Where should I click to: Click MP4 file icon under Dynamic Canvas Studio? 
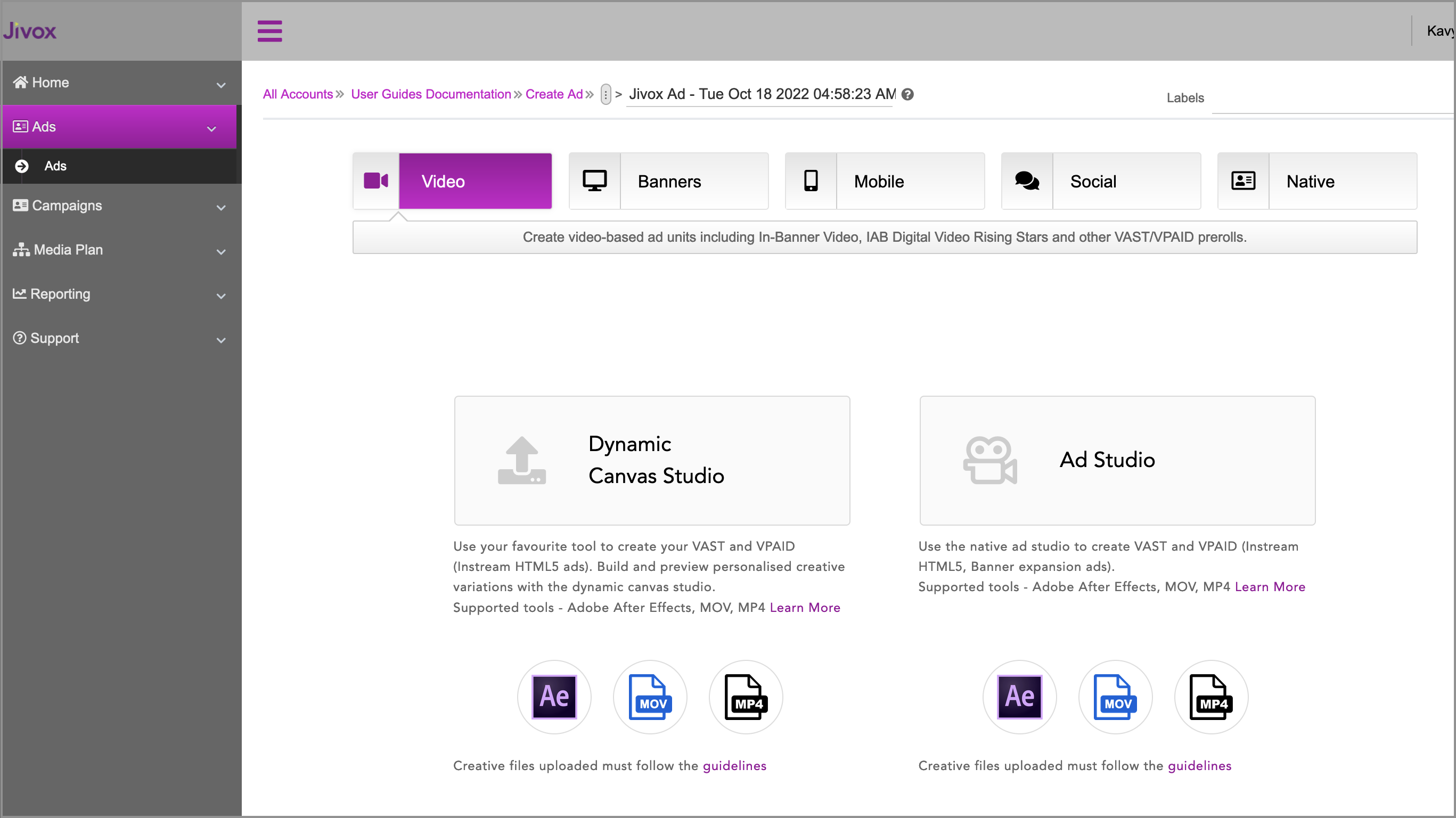click(x=746, y=697)
